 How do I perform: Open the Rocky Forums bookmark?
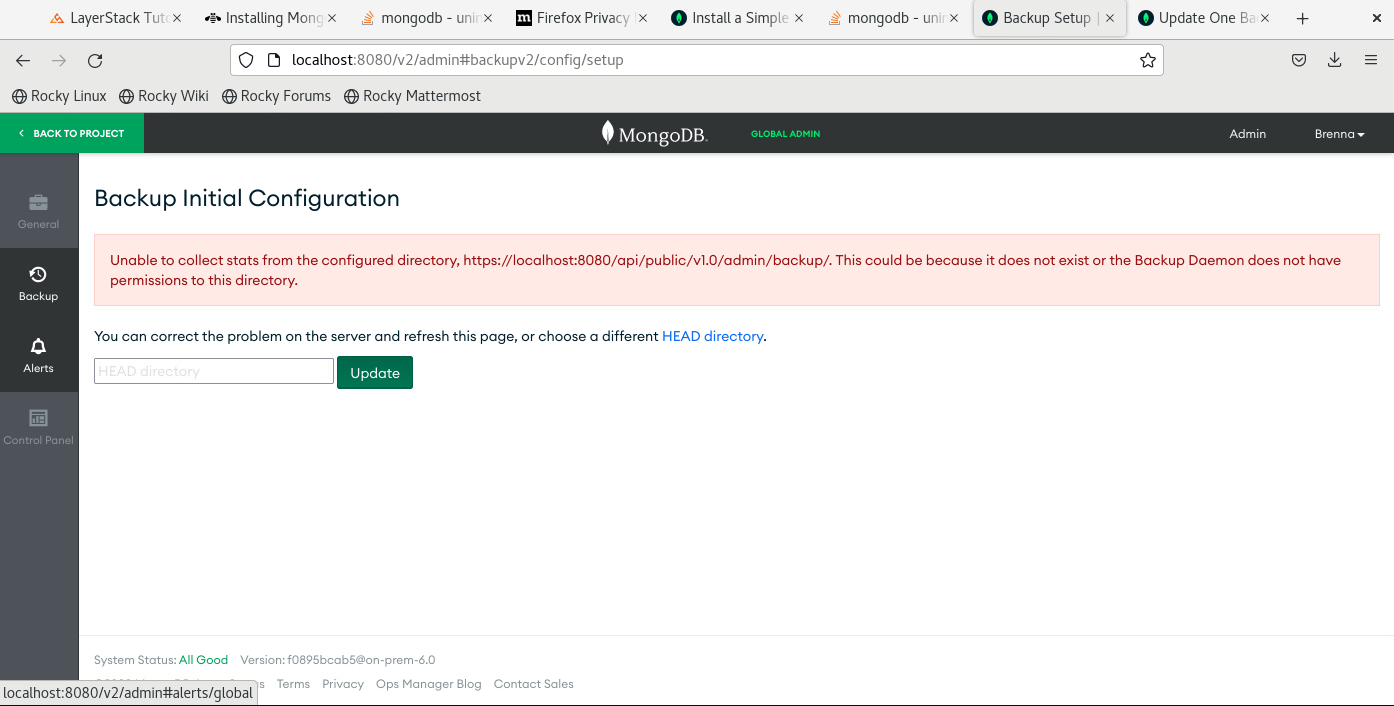point(276,96)
